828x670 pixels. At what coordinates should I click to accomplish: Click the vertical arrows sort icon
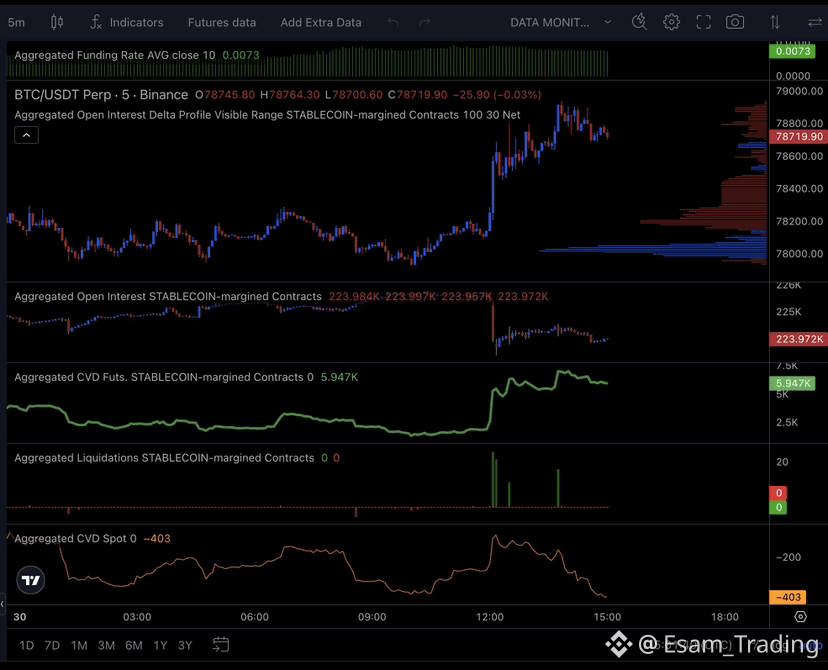[x=775, y=22]
